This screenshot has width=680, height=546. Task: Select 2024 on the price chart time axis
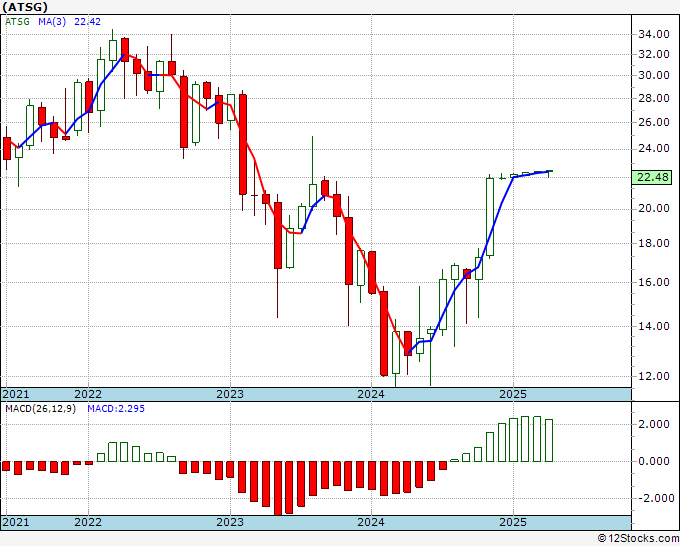pos(371,394)
